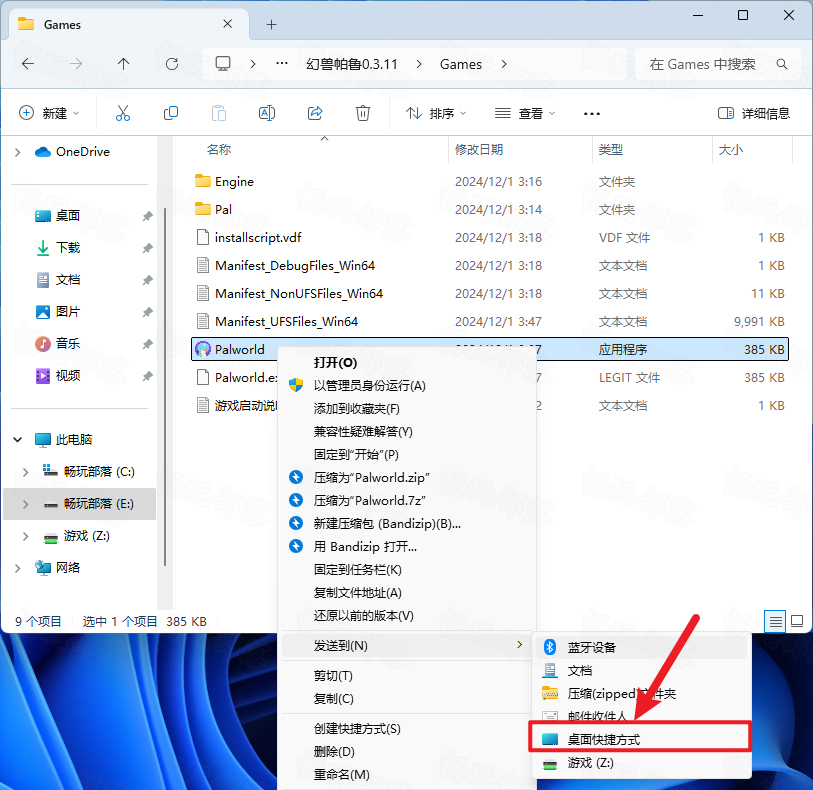
Task: Switch to large thumbnails view icon
Action: coord(797,621)
